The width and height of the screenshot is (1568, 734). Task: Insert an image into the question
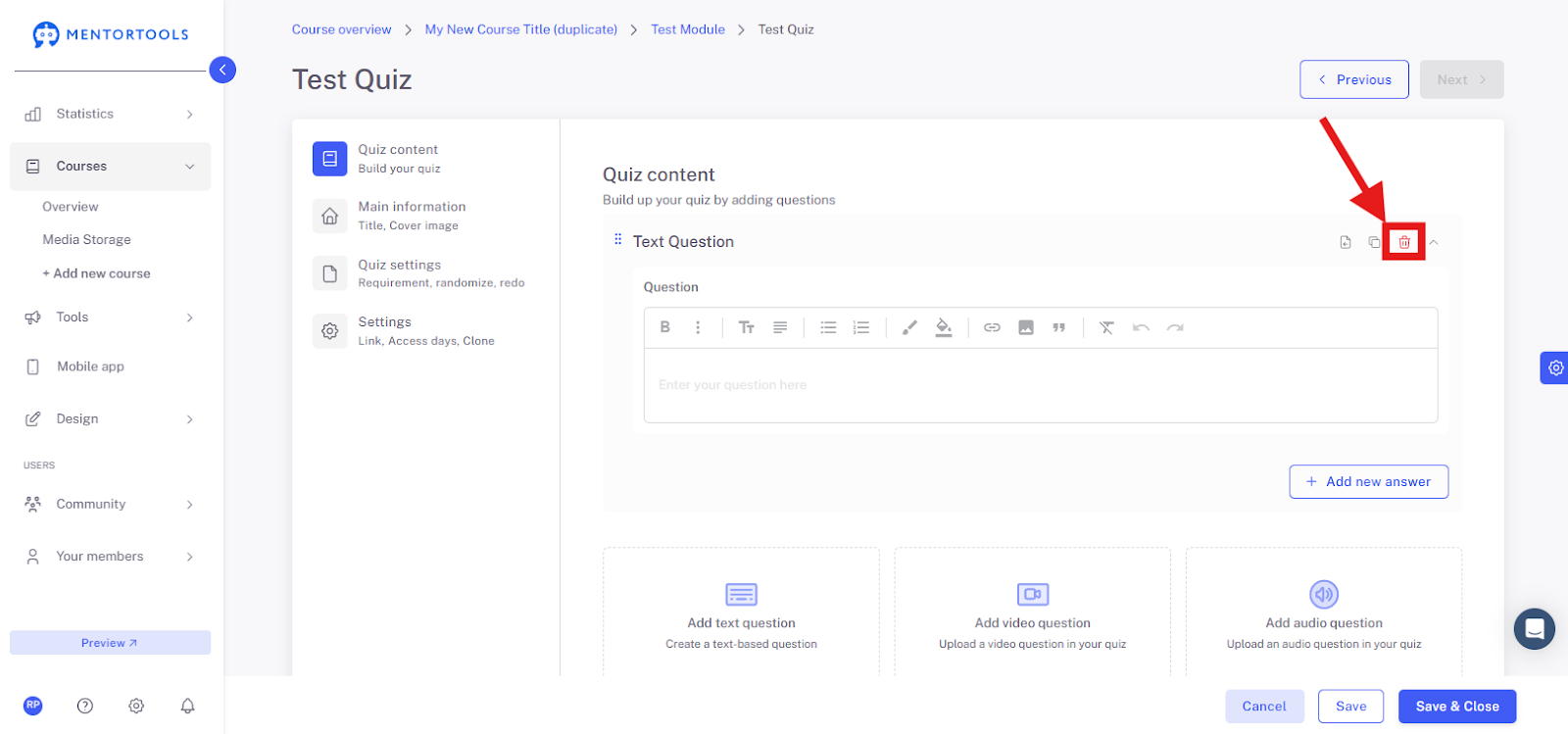[1026, 327]
